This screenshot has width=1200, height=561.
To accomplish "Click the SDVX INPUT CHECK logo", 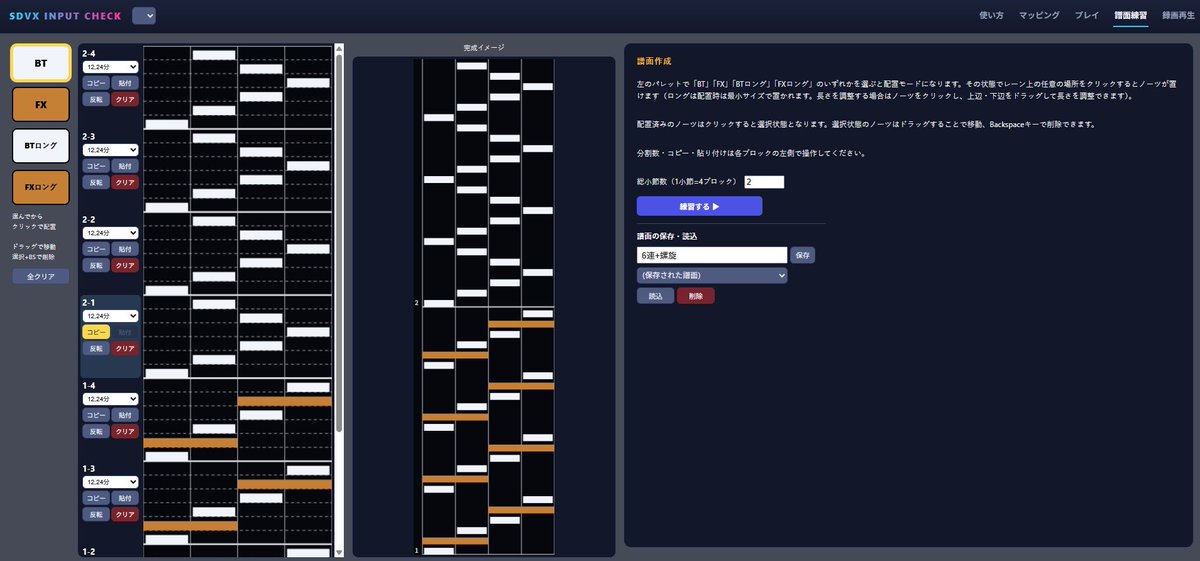I will 65,16.
